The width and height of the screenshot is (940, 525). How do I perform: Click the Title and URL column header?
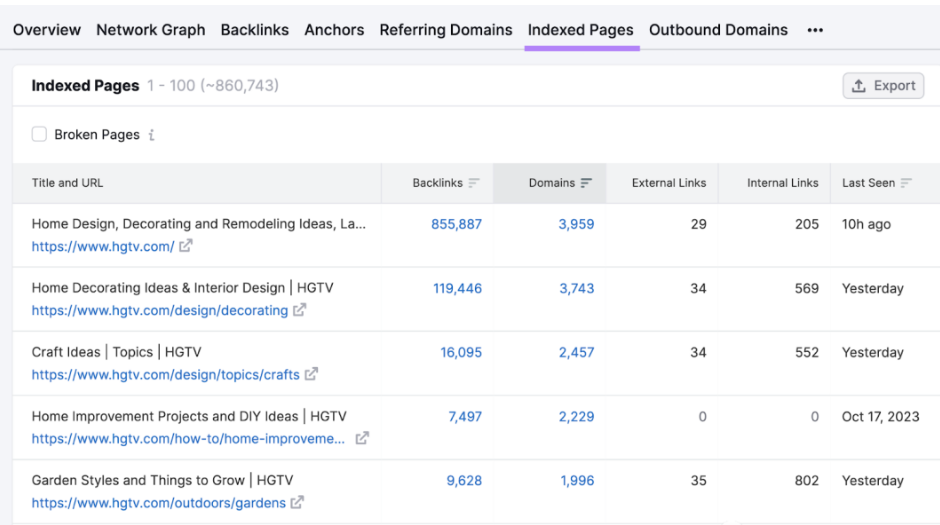click(x=67, y=183)
